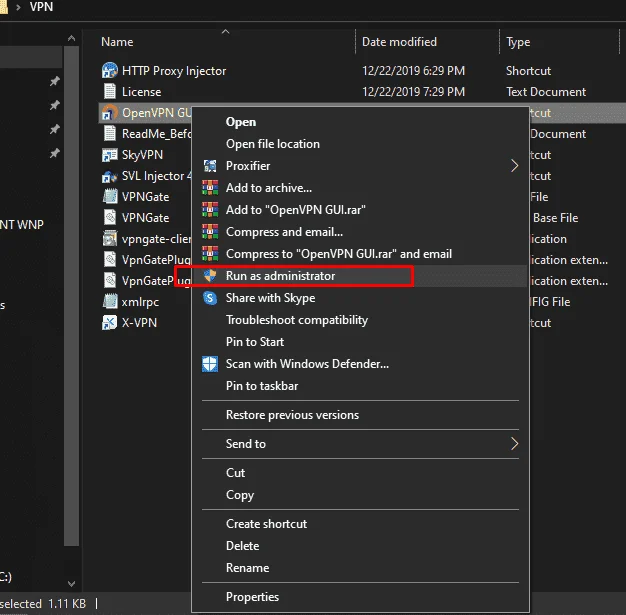Click the X-VPN shortcut icon

tap(109, 323)
